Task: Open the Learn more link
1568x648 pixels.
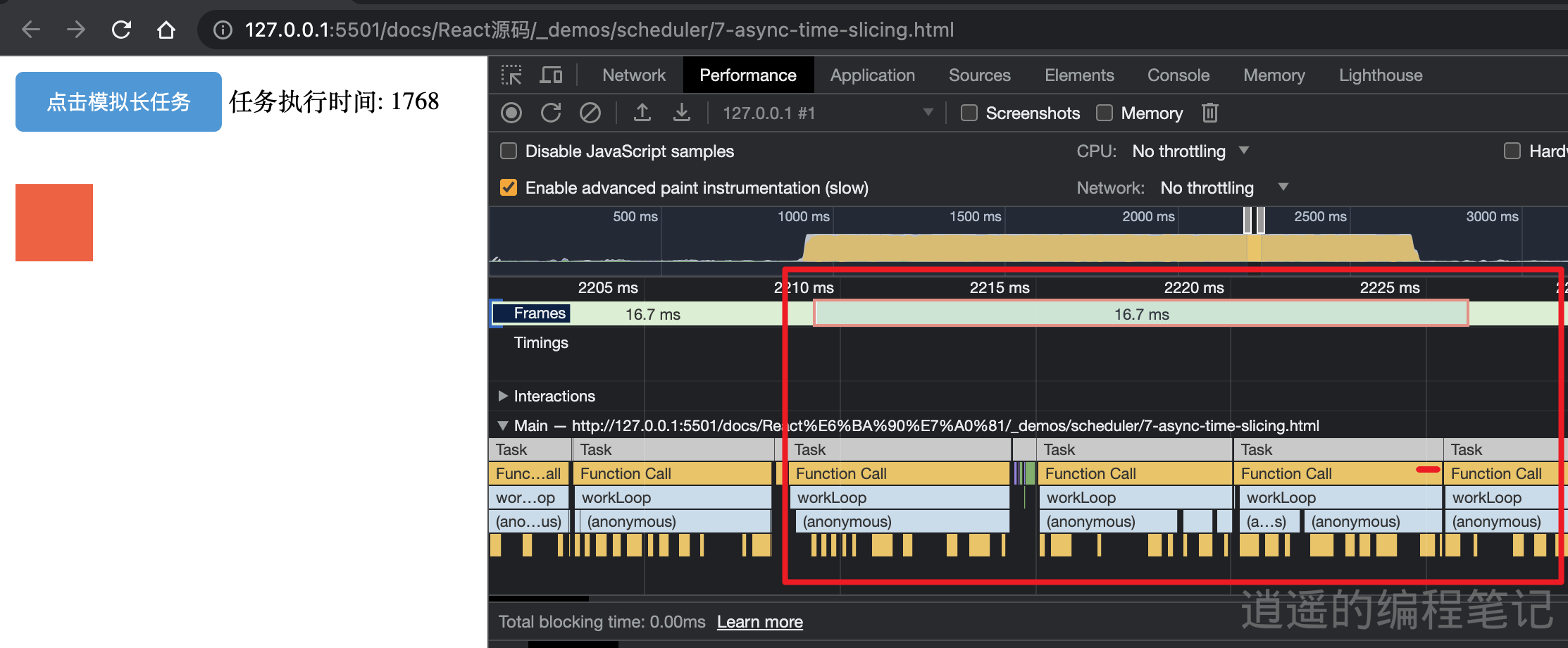Action: [760, 622]
